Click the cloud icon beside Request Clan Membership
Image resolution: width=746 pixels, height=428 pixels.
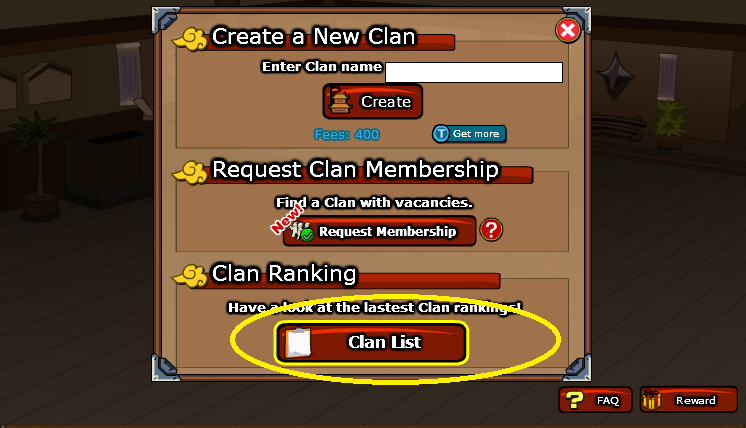click(x=190, y=173)
